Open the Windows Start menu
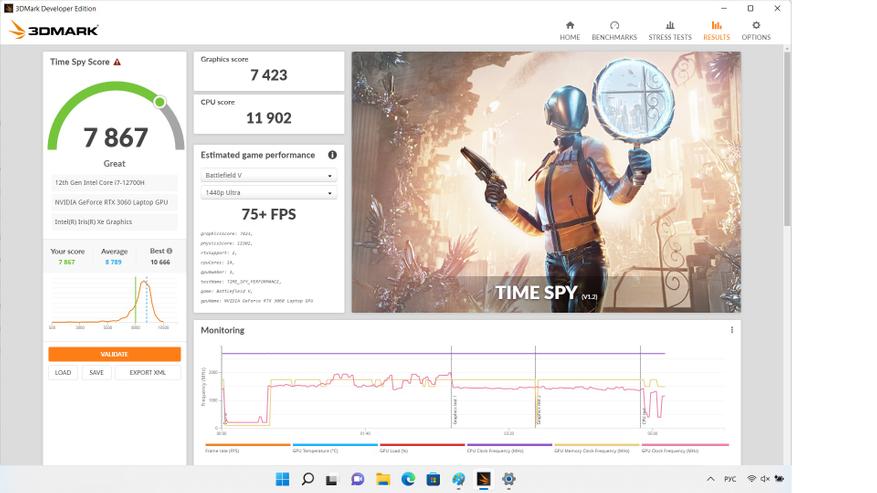 [x=282, y=479]
